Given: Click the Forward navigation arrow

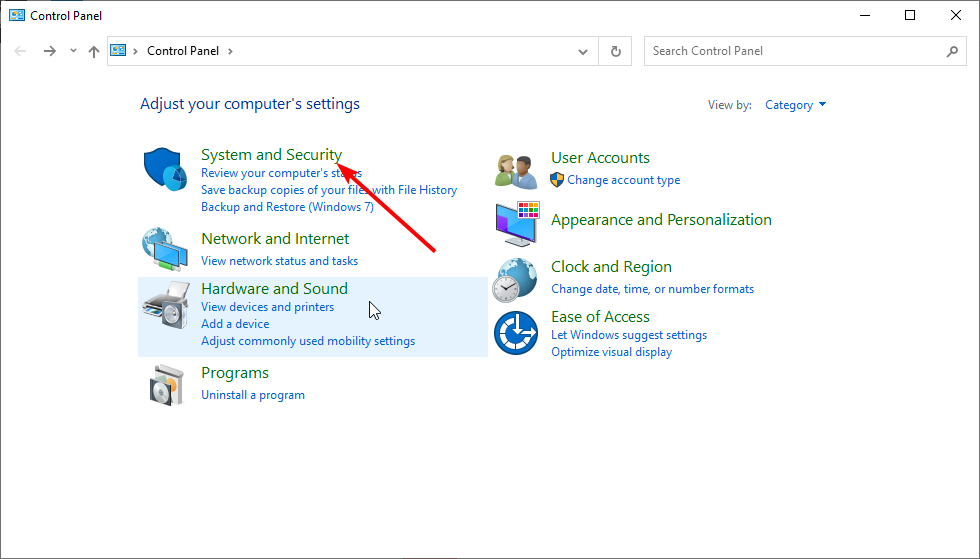Looking at the screenshot, I should click(50, 51).
